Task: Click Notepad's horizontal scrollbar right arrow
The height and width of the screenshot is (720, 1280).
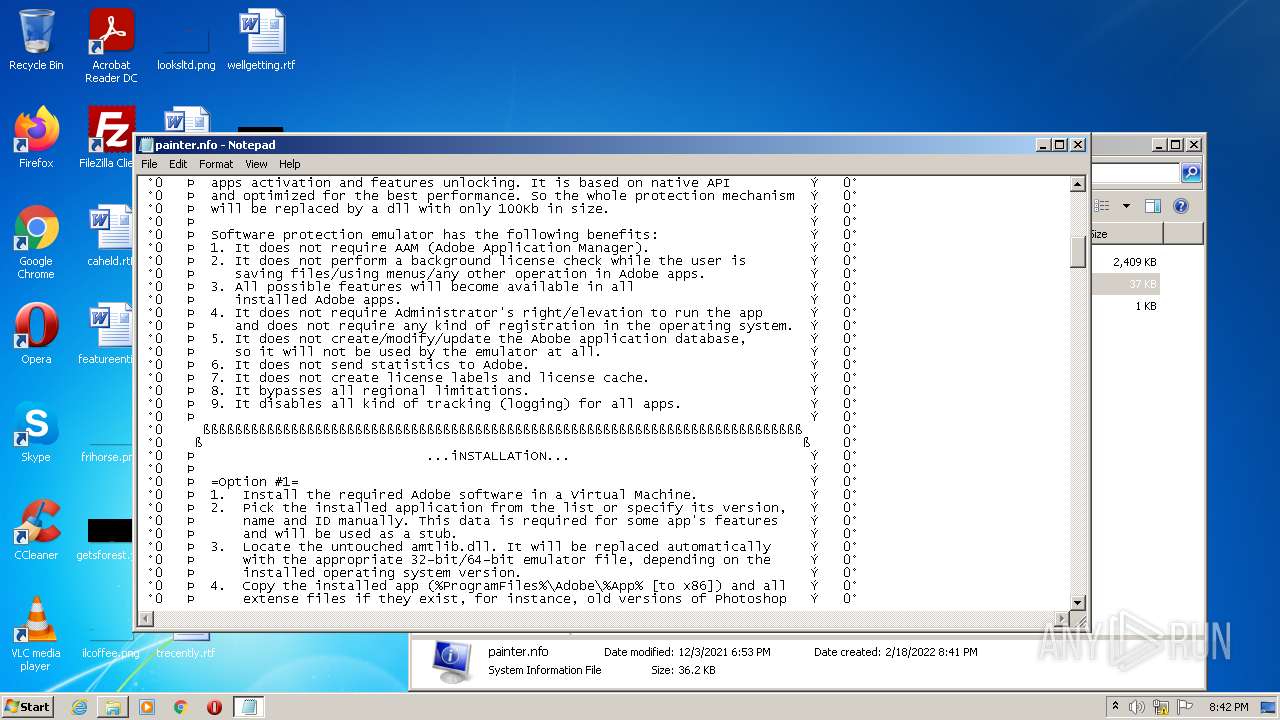Action: [1062, 619]
